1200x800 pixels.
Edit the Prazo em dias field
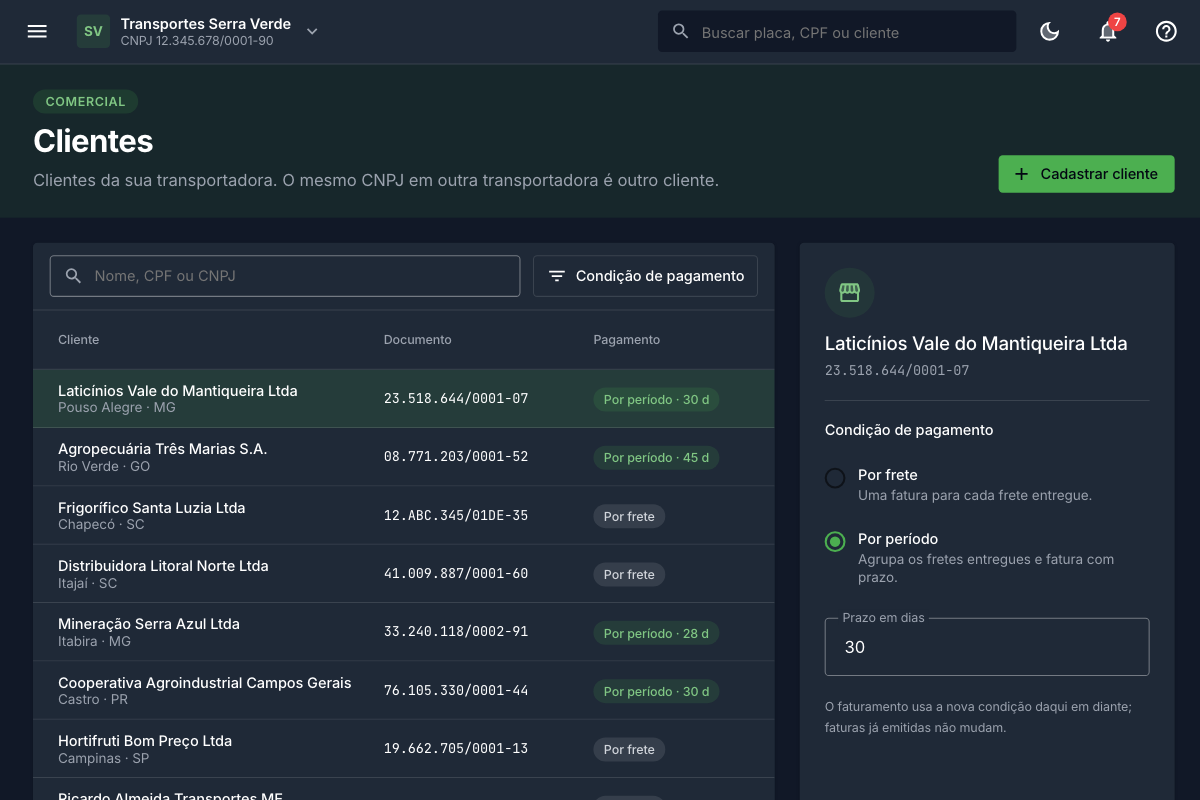pyautogui.click(x=987, y=647)
